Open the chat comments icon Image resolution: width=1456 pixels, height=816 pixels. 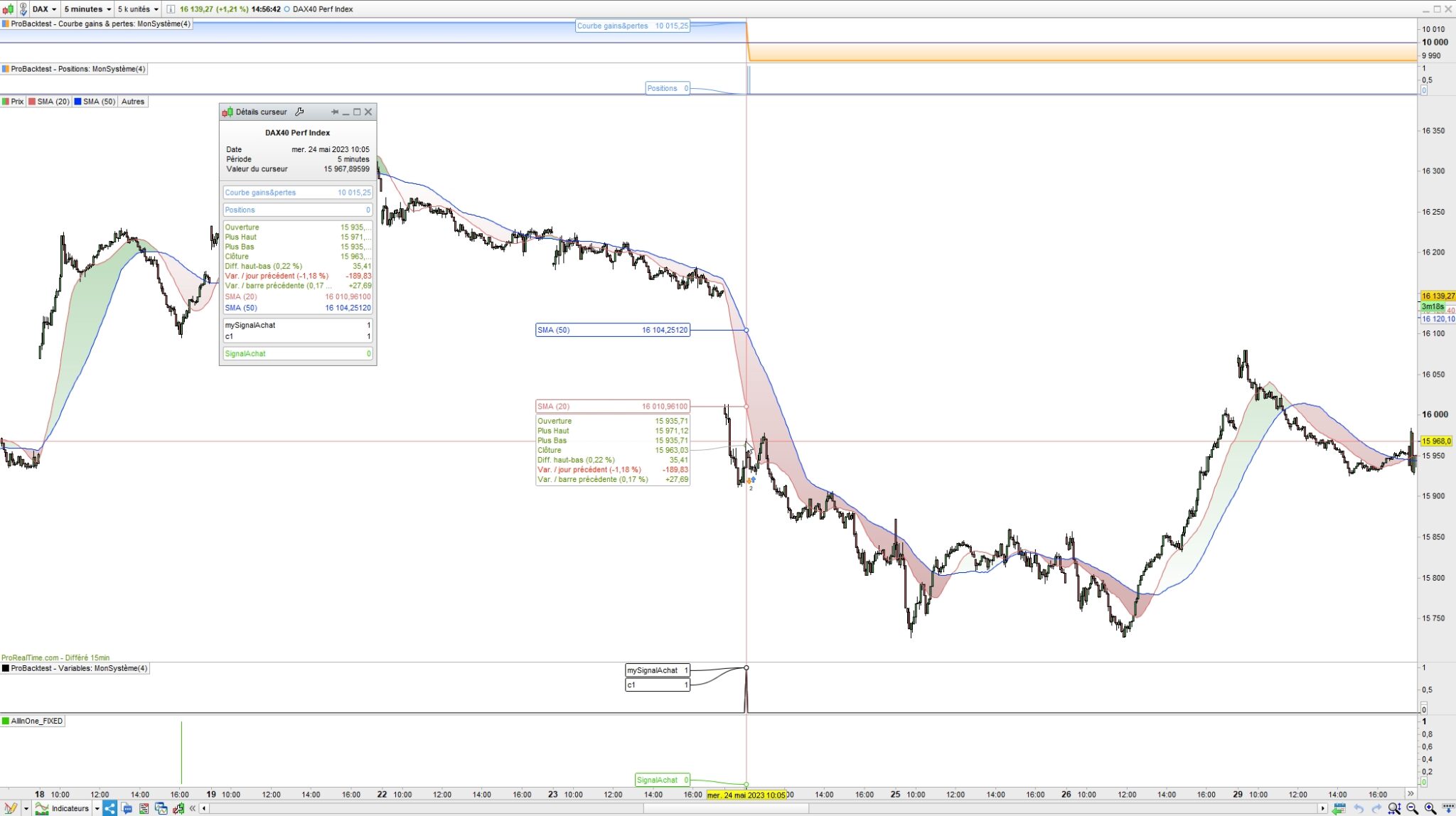pos(127,808)
